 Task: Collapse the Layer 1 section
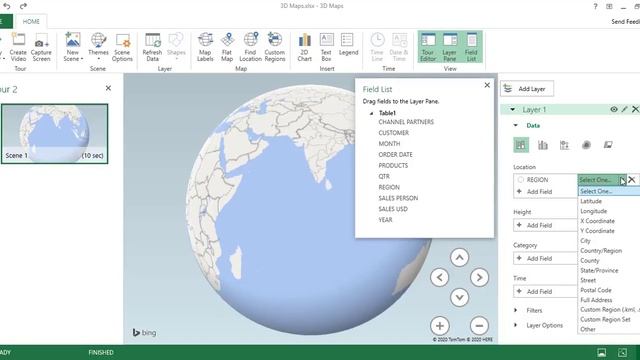(512, 109)
